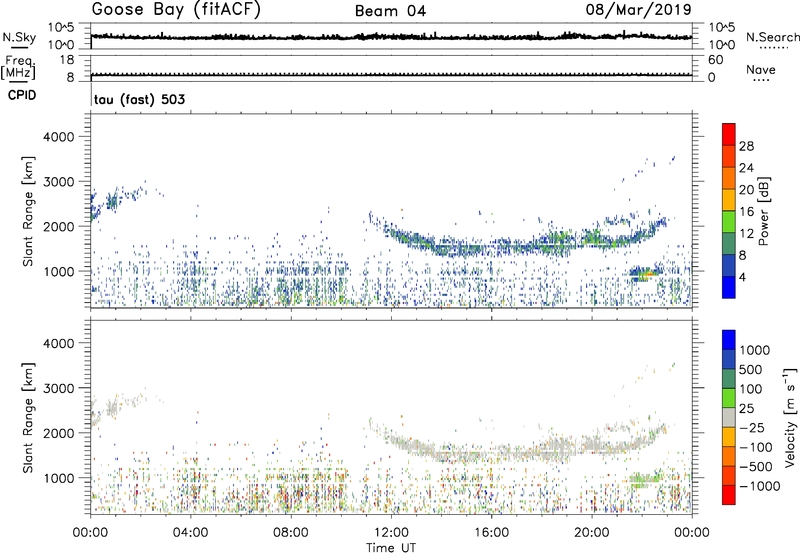Click the 'Beam 04' label
800x554 pixels.
point(390,11)
